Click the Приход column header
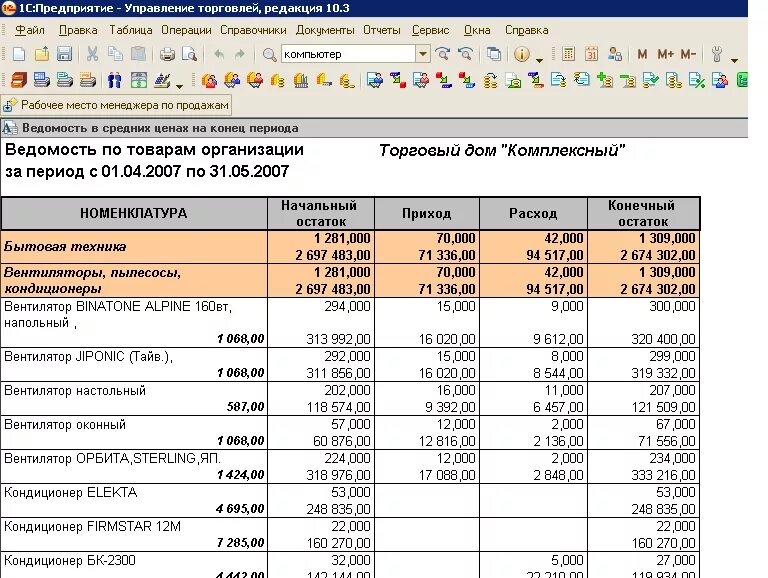The height and width of the screenshot is (578, 768). click(427, 213)
